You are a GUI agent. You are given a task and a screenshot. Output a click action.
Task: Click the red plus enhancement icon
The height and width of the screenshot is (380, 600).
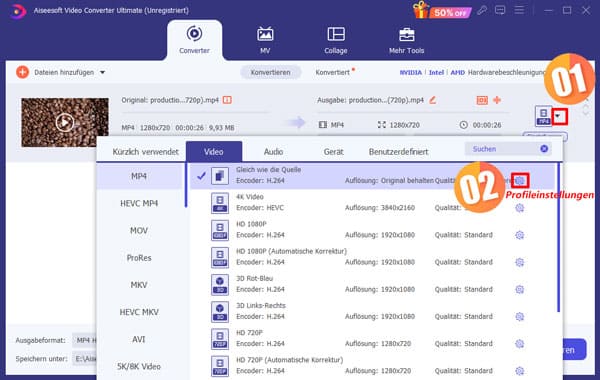click(497, 100)
